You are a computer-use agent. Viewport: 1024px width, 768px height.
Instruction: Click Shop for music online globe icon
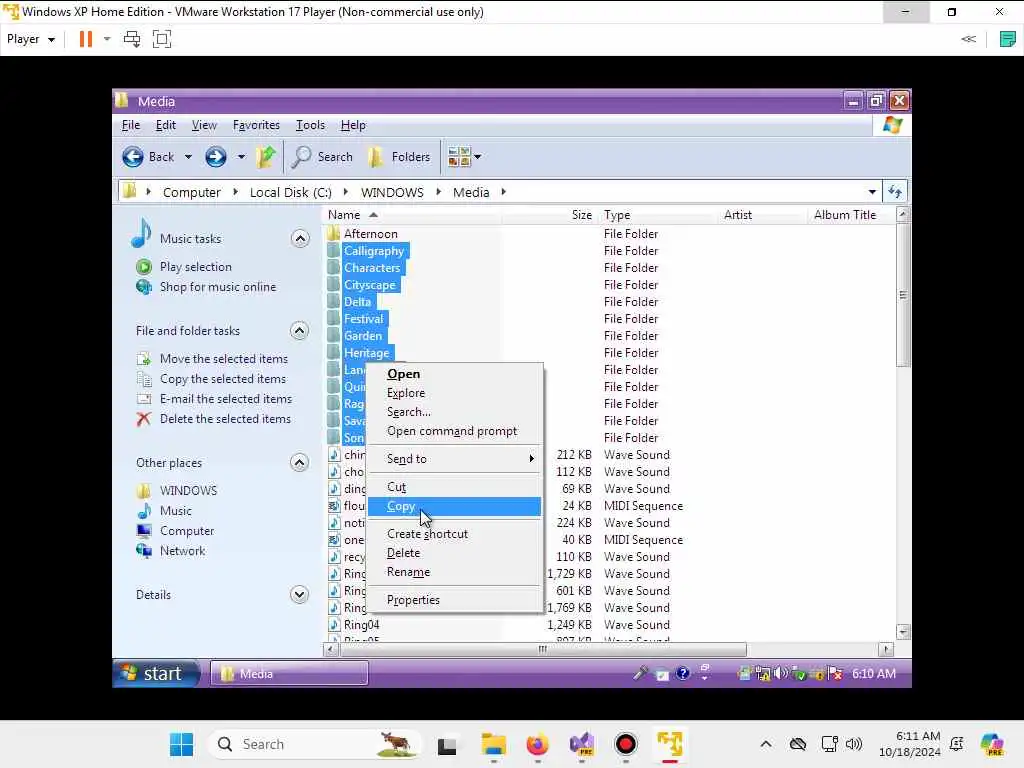tap(144, 287)
